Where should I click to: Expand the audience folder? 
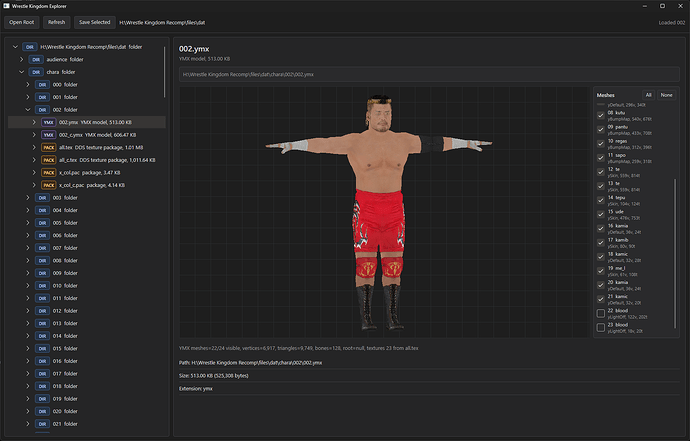22,59
